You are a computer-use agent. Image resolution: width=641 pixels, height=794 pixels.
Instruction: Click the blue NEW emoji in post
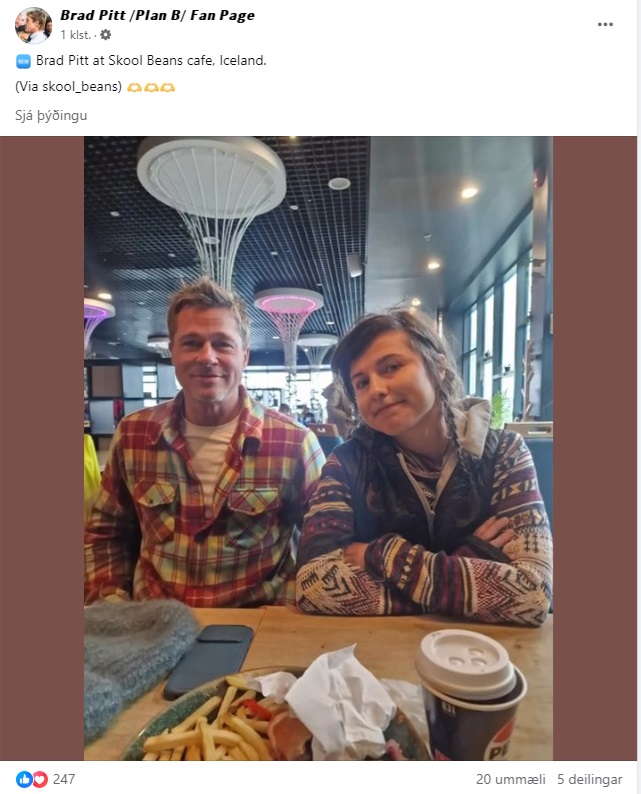coord(23,61)
